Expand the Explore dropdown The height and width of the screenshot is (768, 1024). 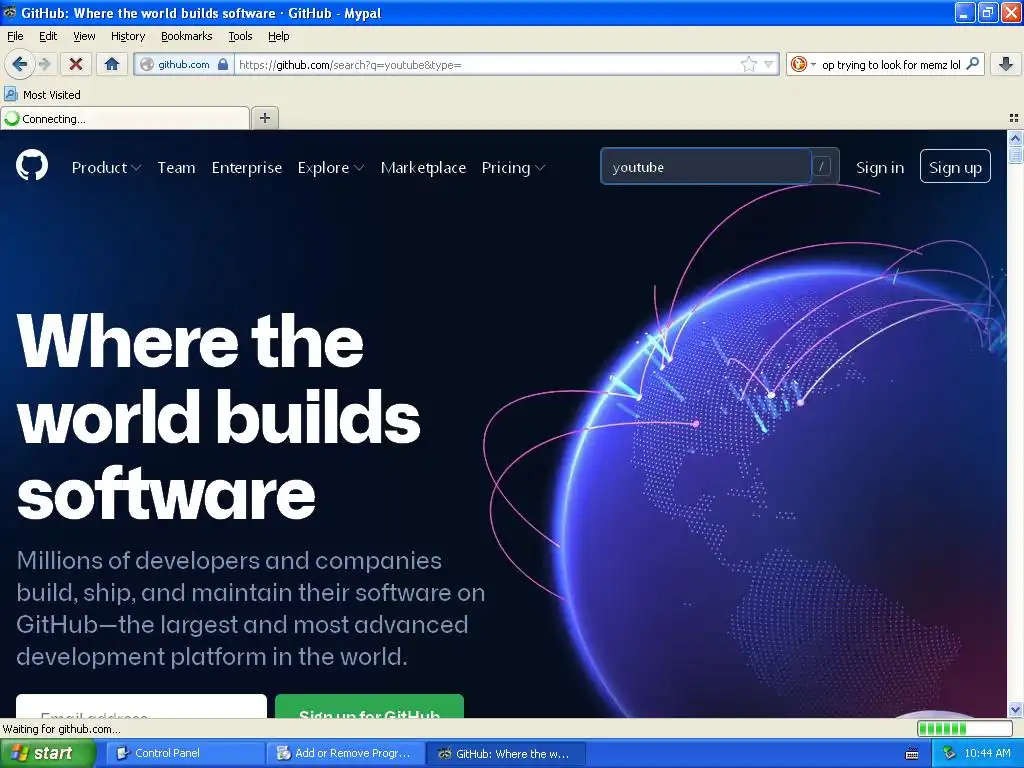click(330, 168)
